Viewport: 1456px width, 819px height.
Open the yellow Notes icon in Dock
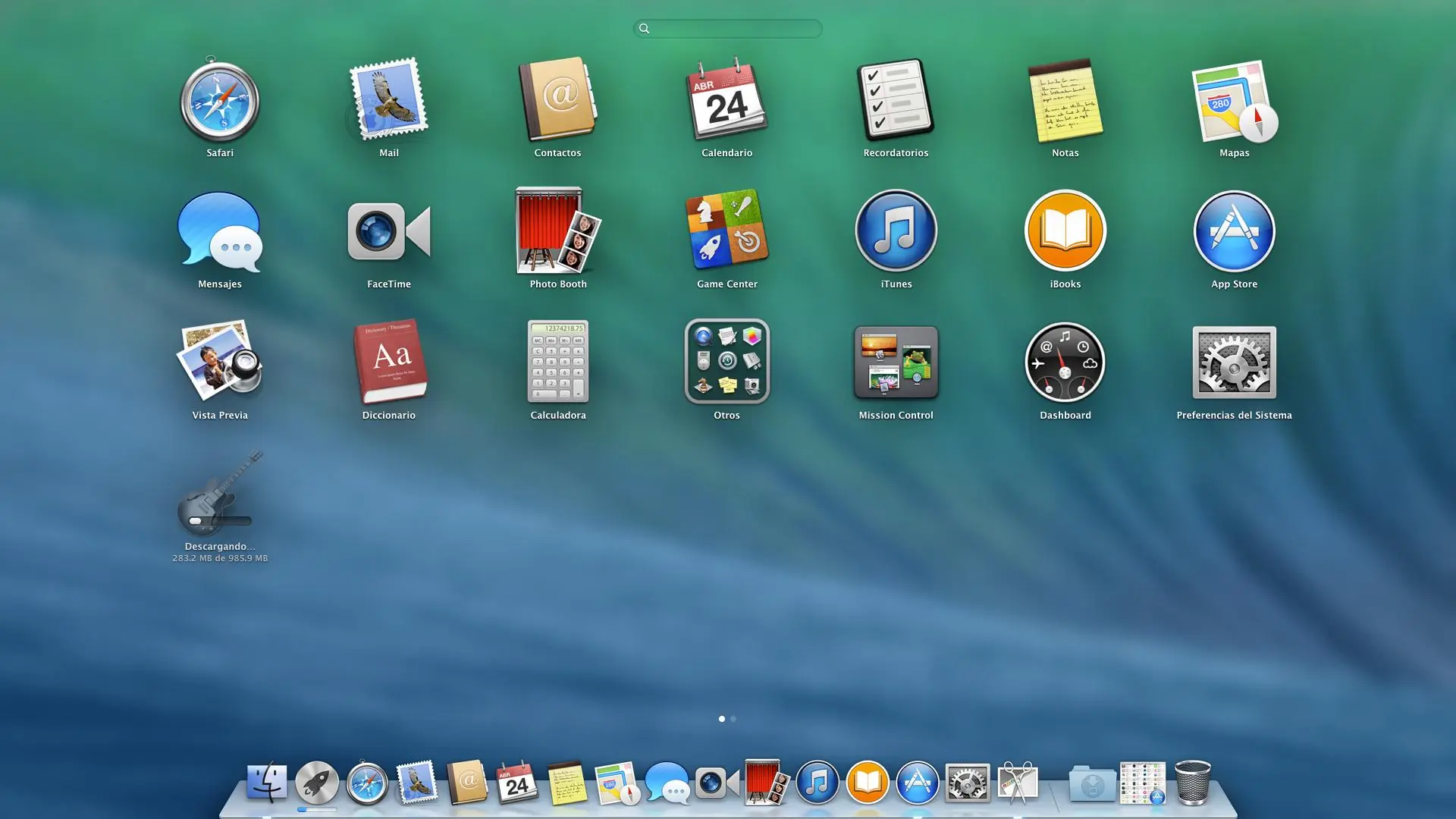click(x=567, y=783)
